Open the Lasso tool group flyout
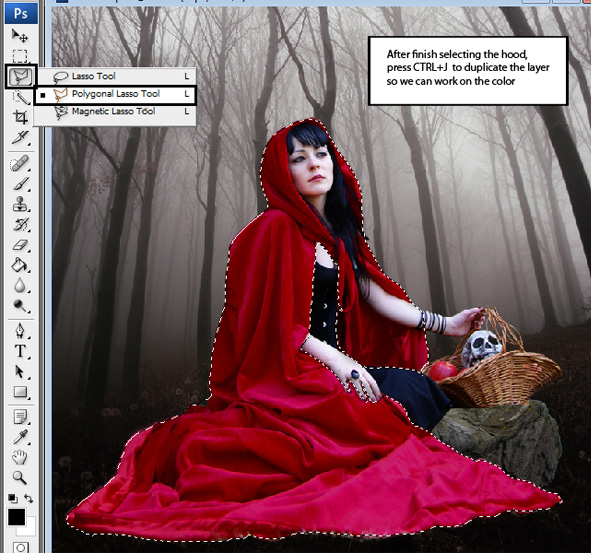 [x=21, y=77]
